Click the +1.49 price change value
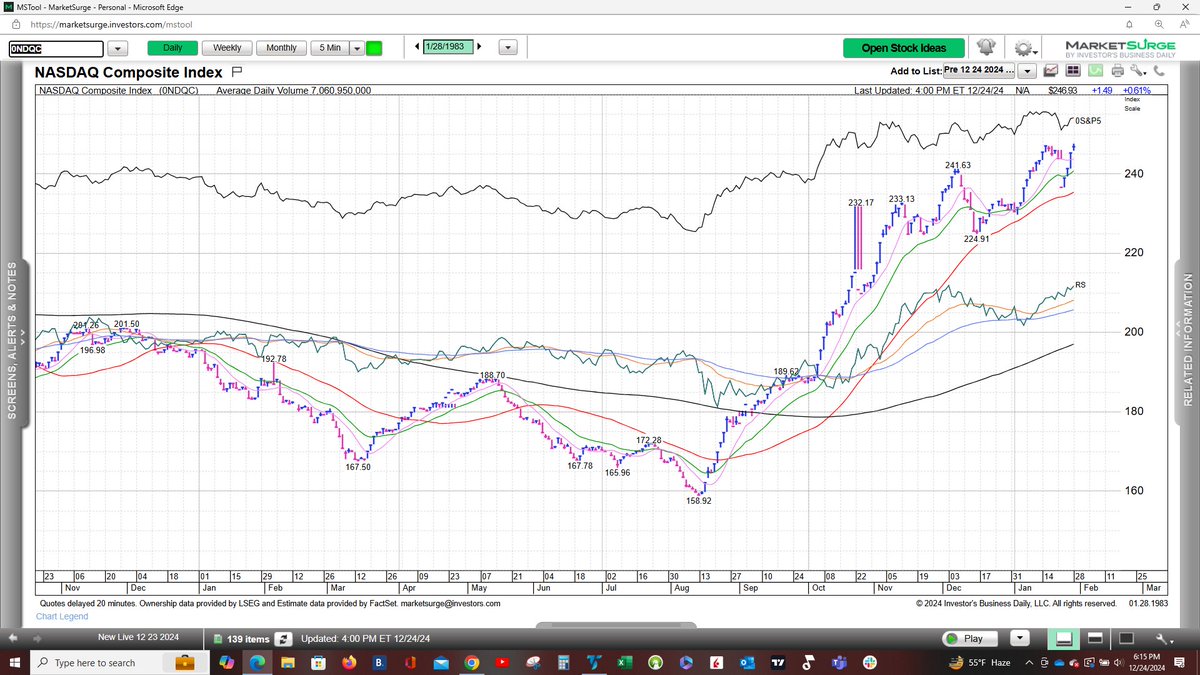The image size is (1200, 675). coord(1102,90)
